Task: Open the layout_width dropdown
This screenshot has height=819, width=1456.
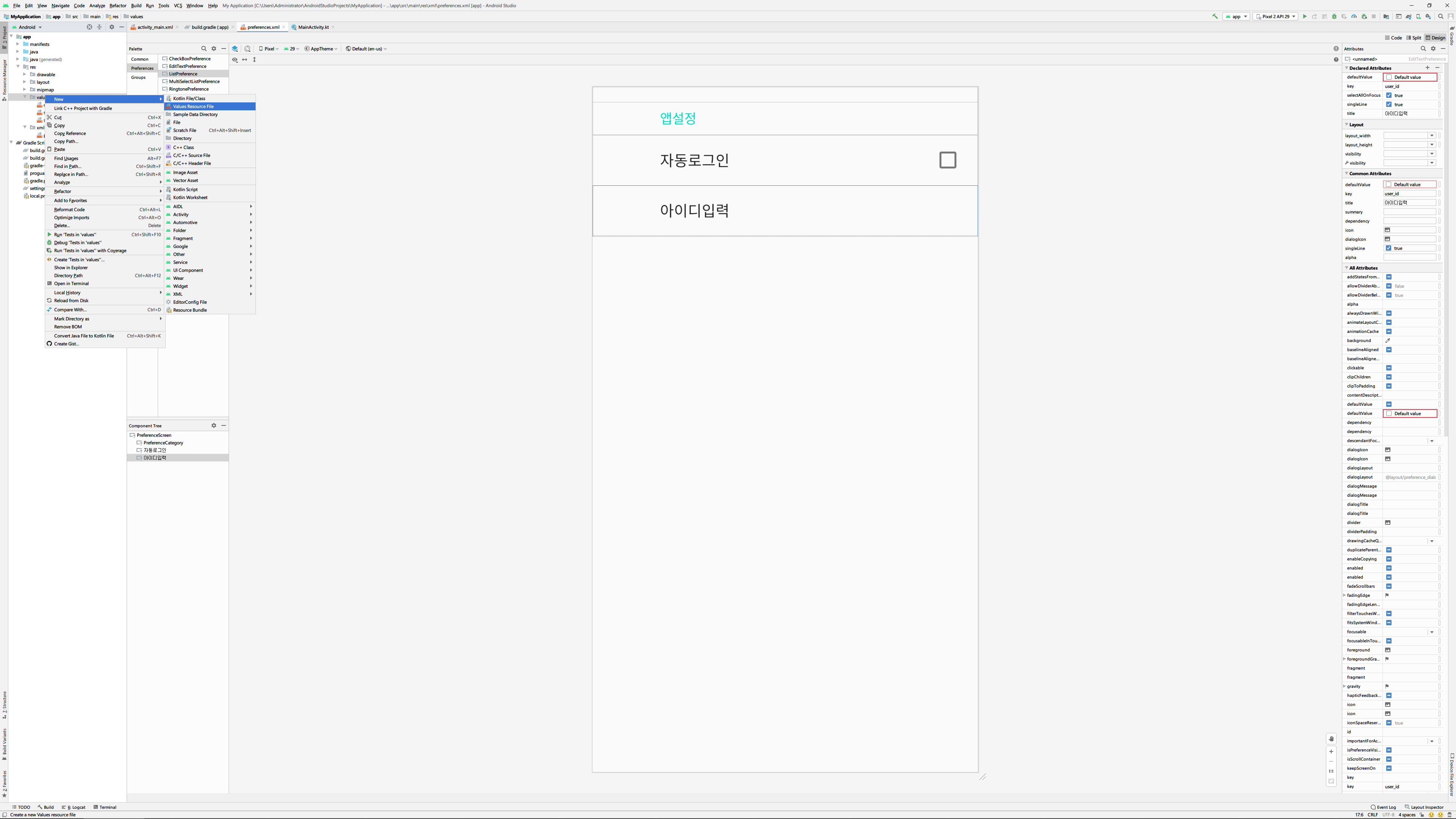Action: 1432,136
